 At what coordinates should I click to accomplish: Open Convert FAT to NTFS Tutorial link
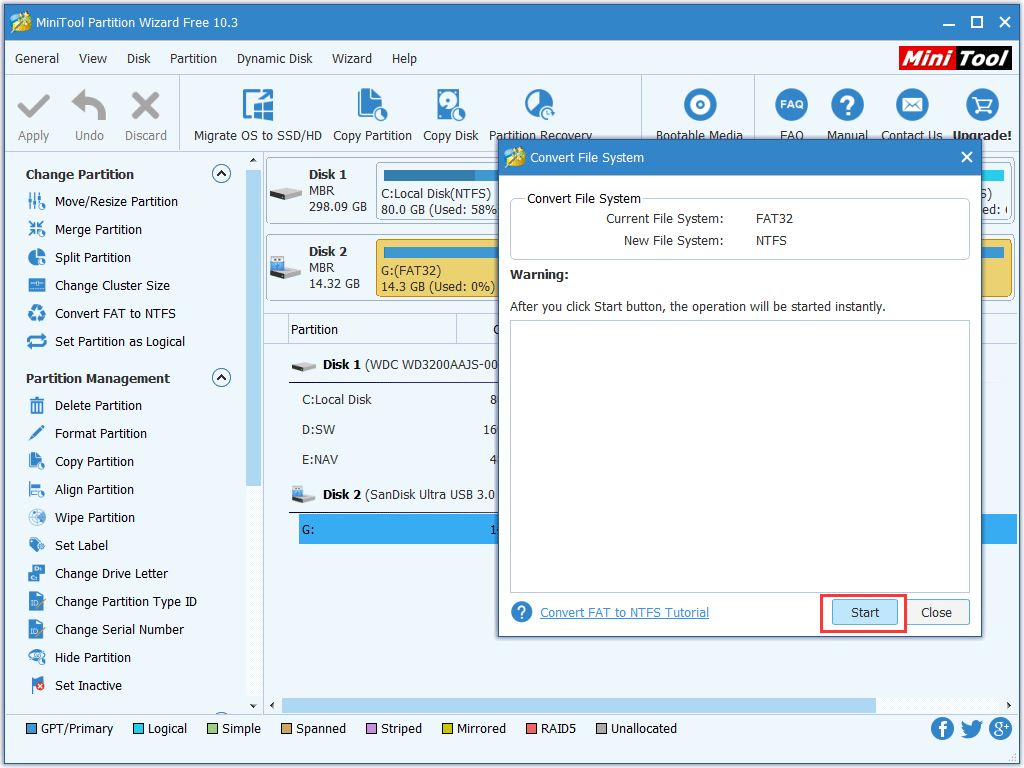tap(624, 613)
